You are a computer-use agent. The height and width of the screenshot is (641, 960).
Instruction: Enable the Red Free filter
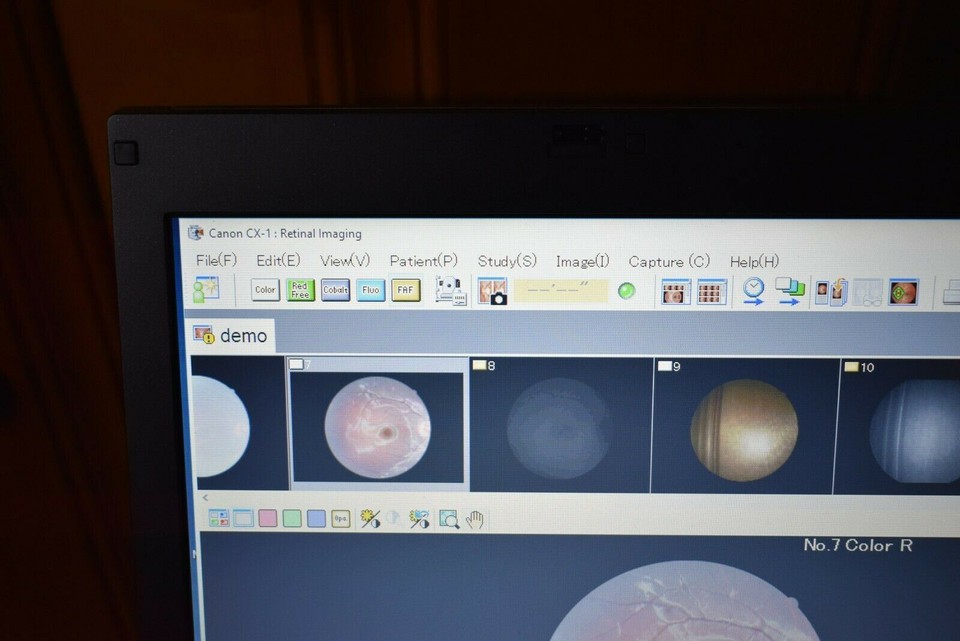coord(299,290)
